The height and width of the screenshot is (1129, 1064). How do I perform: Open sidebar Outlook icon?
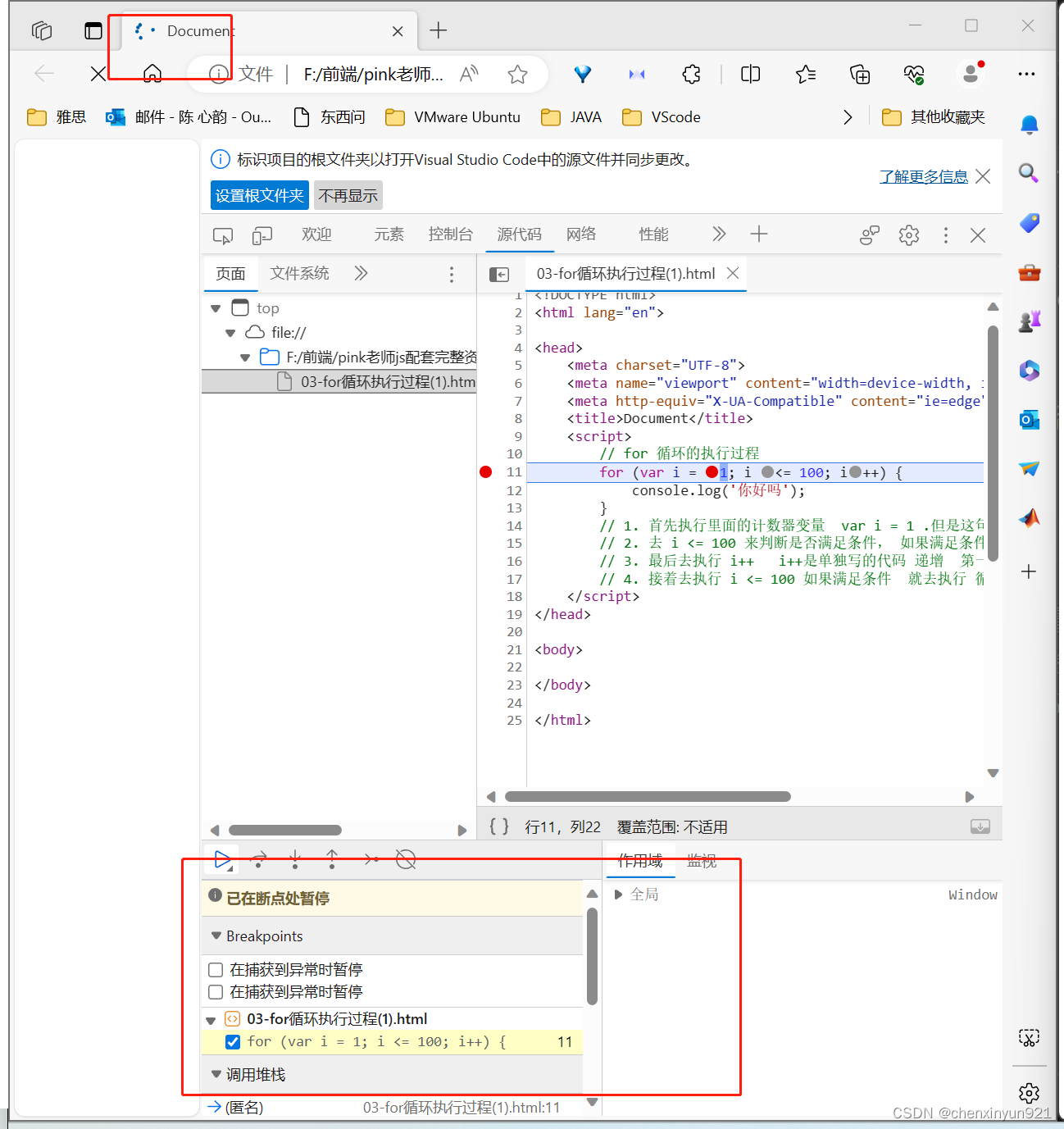coord(1029,420)
